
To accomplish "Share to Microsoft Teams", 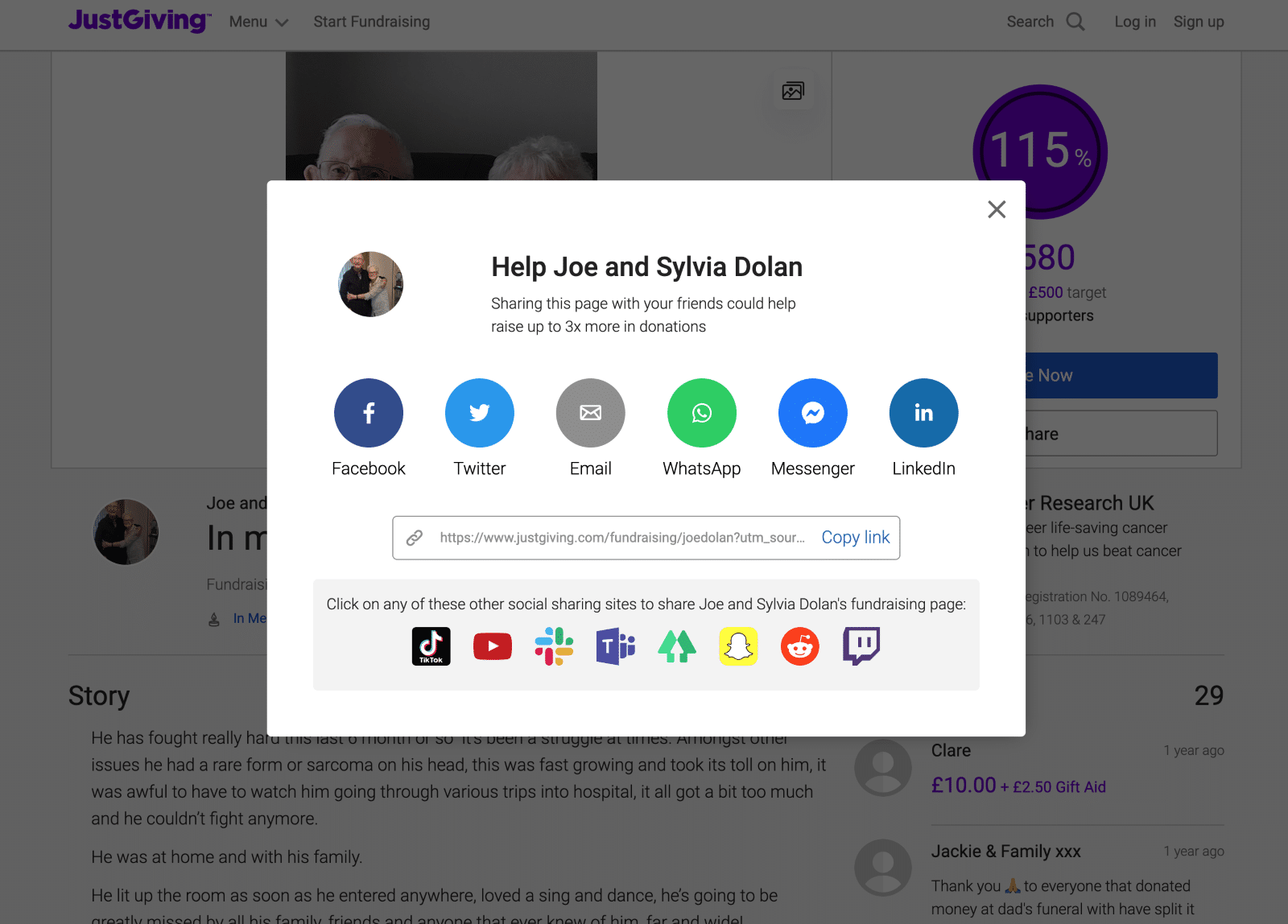I will click(x=616, y=646).
